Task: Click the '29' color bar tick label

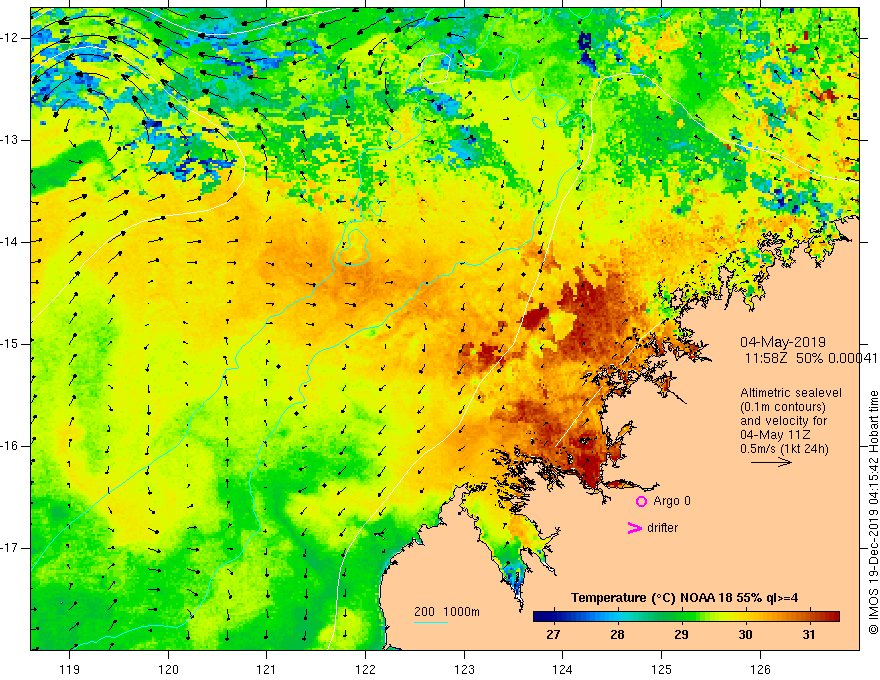Action: tap(681, 635)
